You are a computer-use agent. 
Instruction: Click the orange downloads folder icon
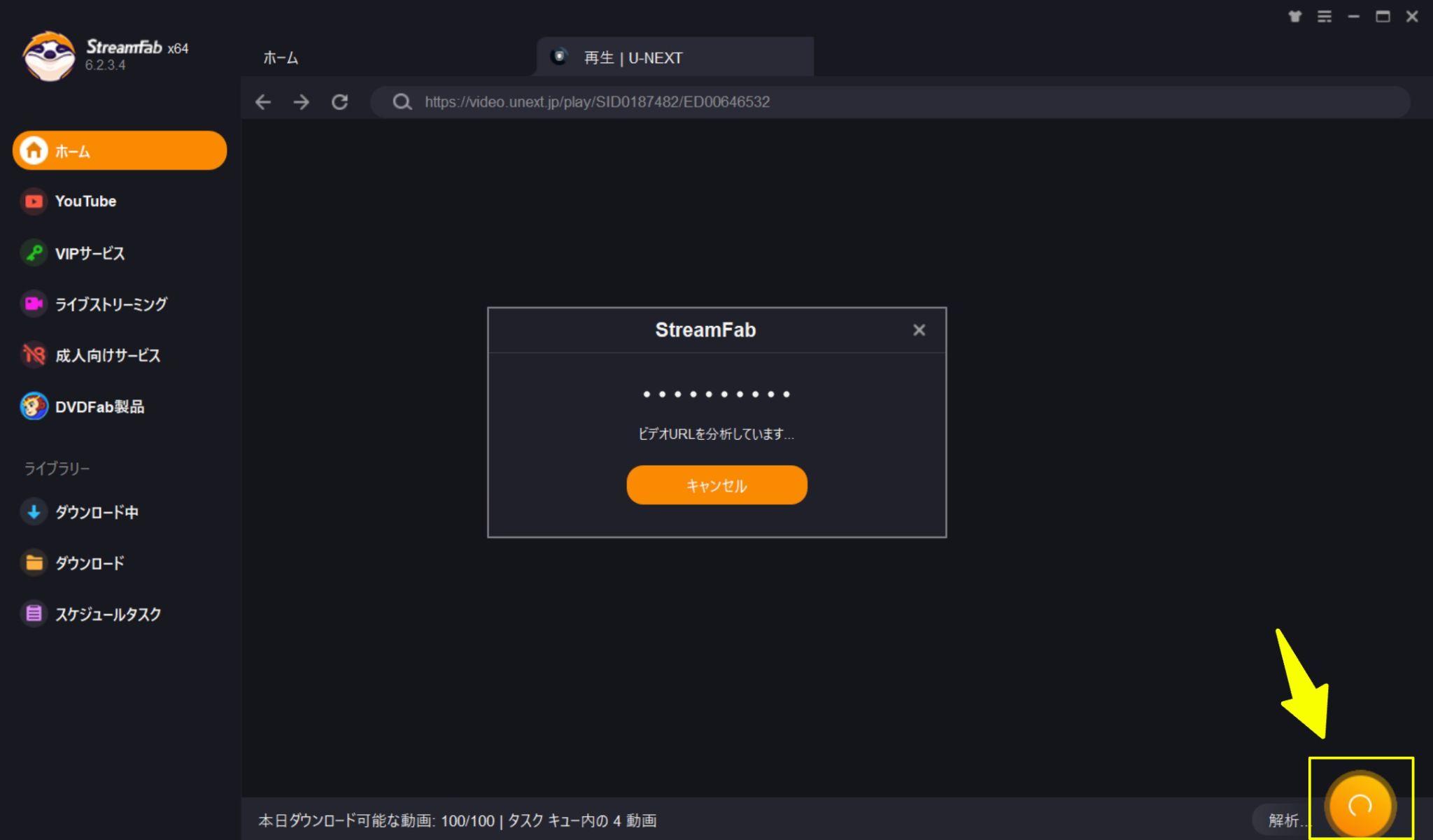click(34, 563)
